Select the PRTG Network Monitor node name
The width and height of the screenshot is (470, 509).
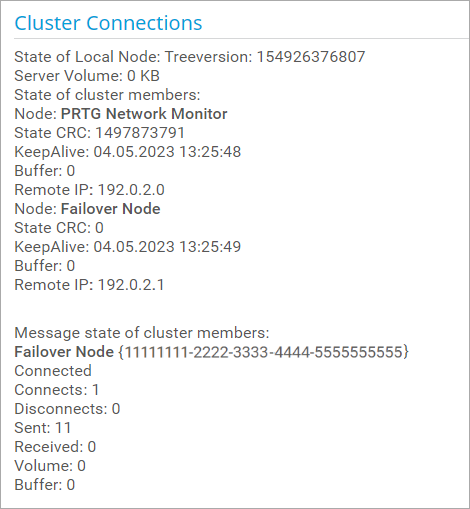tap(144, 114)
